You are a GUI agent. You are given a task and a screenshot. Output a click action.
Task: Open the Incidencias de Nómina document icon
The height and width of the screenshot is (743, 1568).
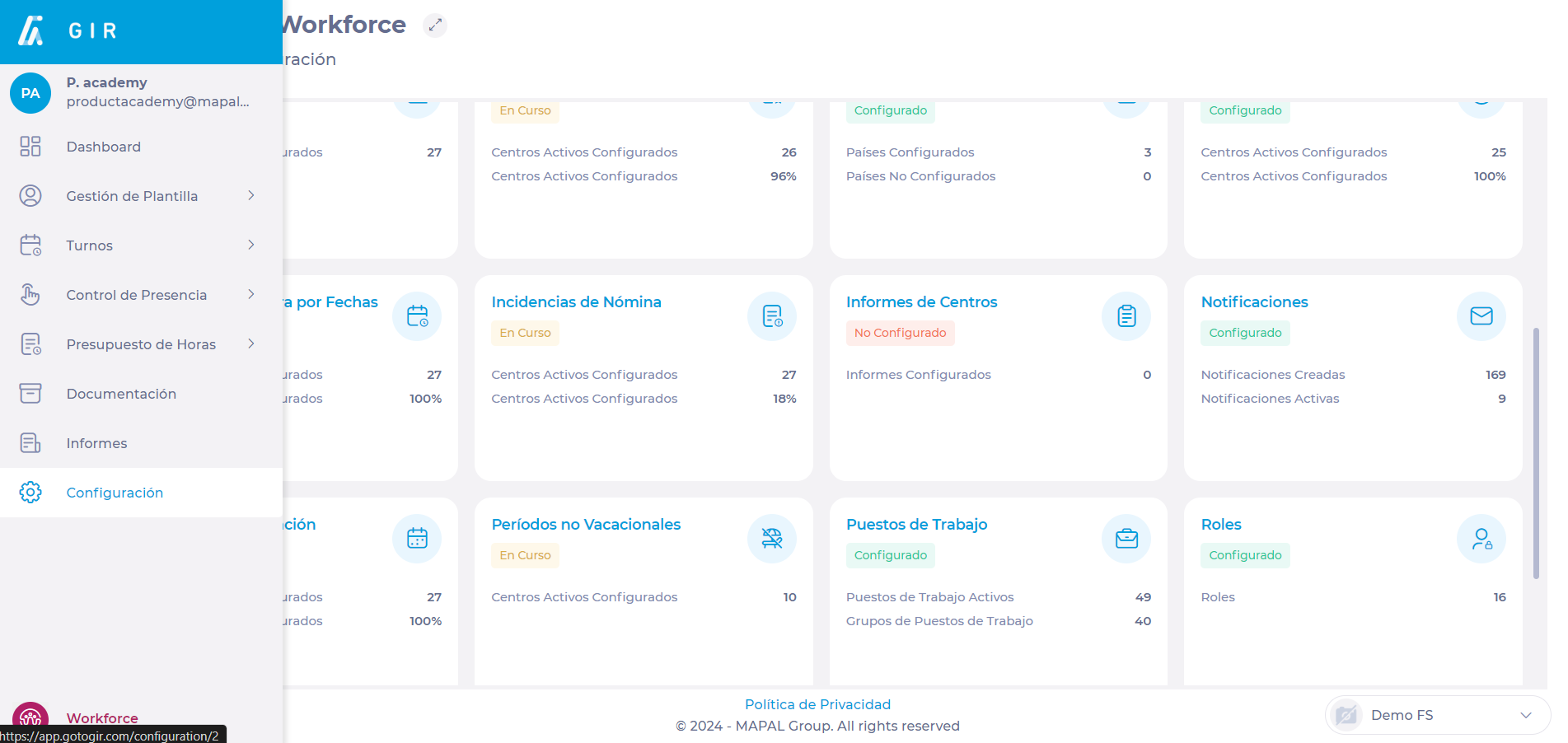point(771,316)
